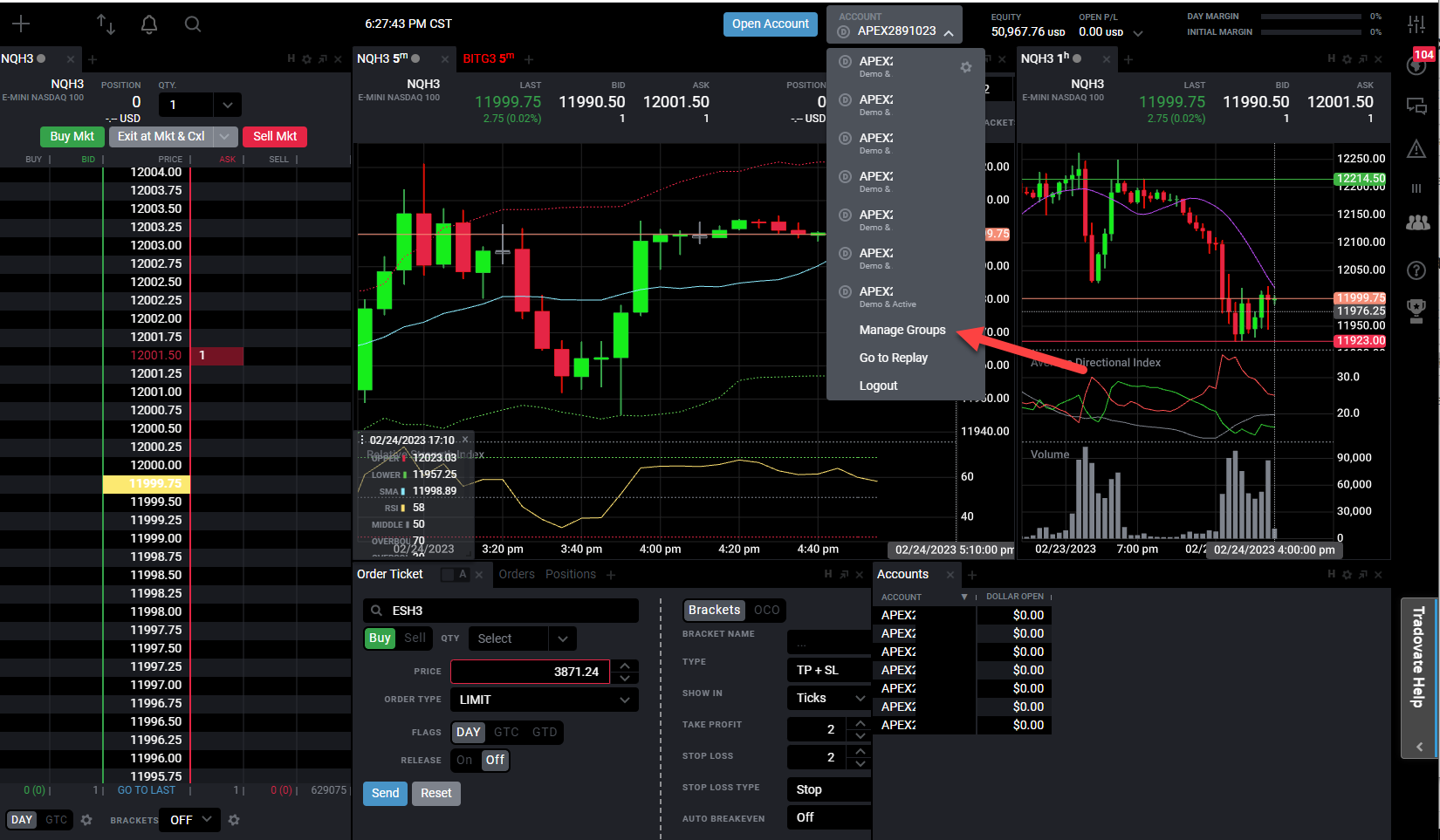Click the Initial Margin progress bar
The width and height of the screenshot is (1440, 840).
[1311, 32]
